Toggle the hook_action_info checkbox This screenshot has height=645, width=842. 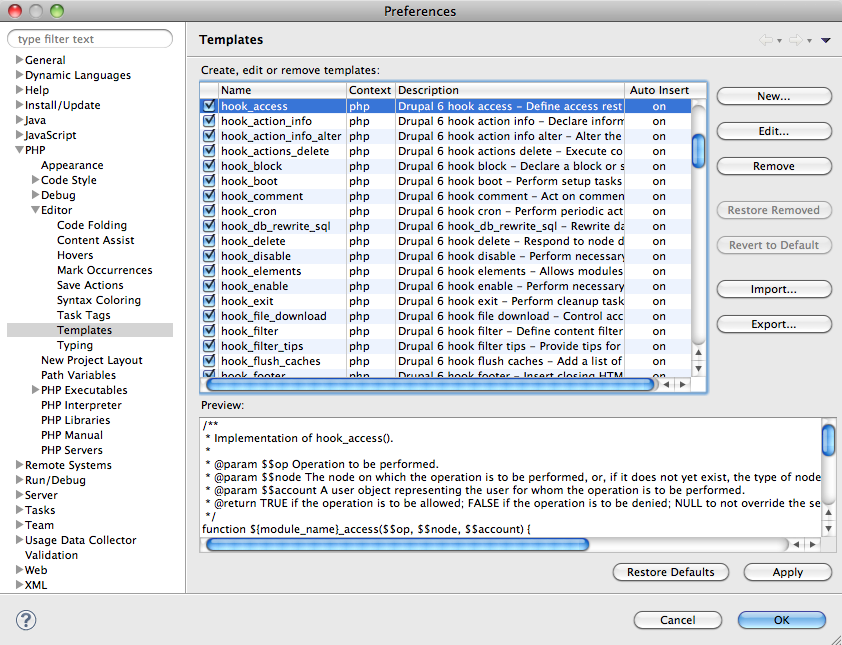coord(209,121)
